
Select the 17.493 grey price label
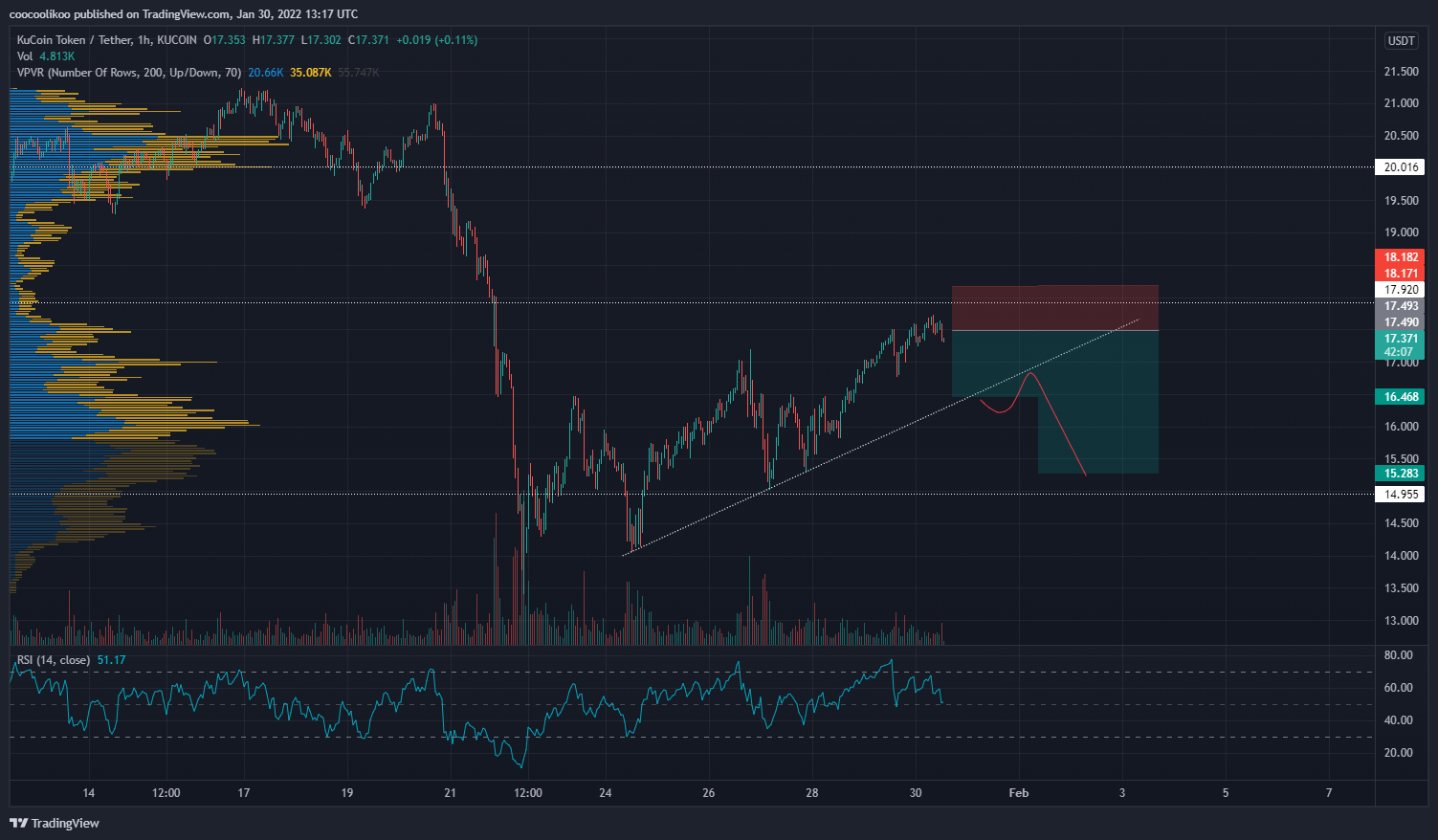point(1401,306)
